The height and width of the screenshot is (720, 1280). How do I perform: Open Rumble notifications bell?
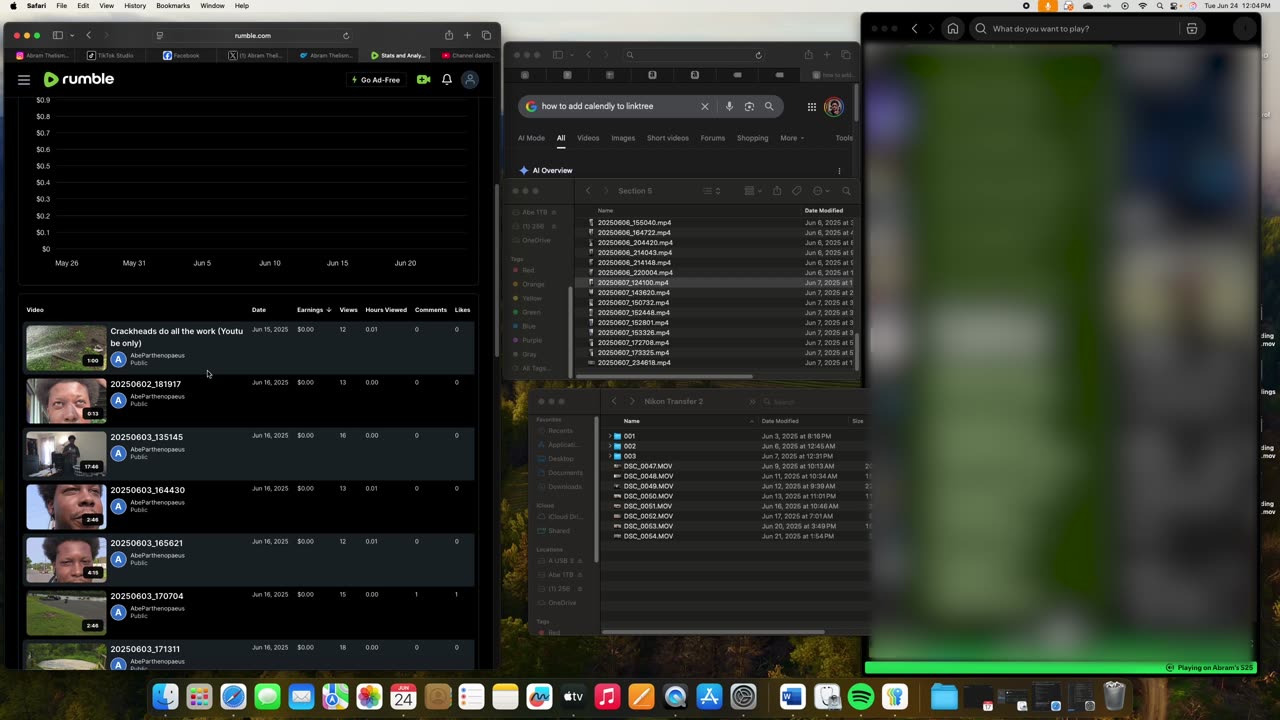447,80
